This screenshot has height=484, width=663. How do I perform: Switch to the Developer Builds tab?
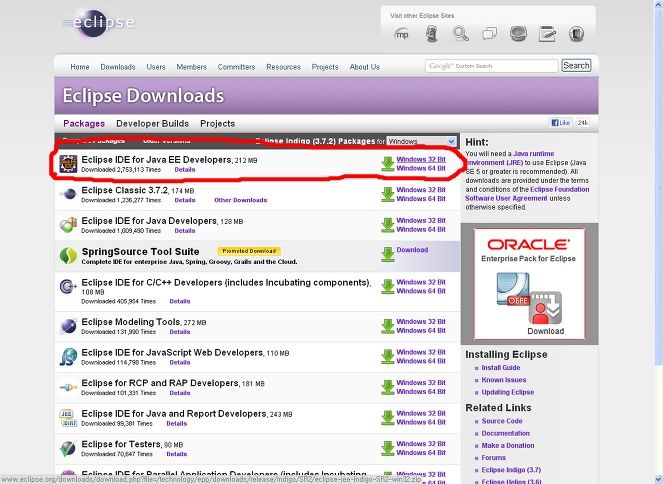[x=152, y=123]
